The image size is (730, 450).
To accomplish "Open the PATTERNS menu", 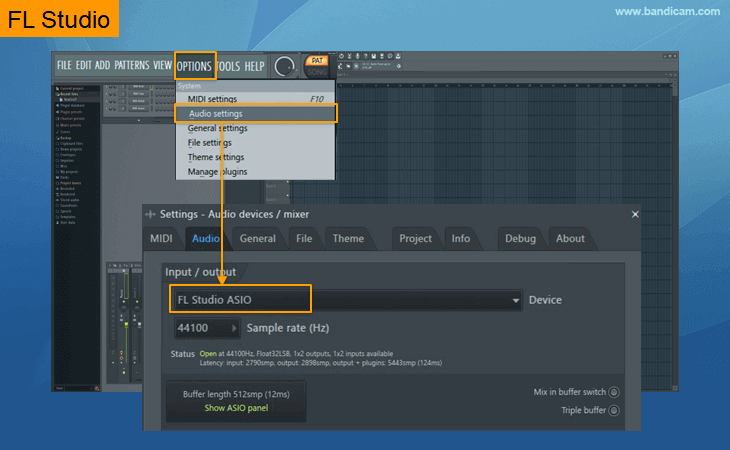I will (132, 65).
